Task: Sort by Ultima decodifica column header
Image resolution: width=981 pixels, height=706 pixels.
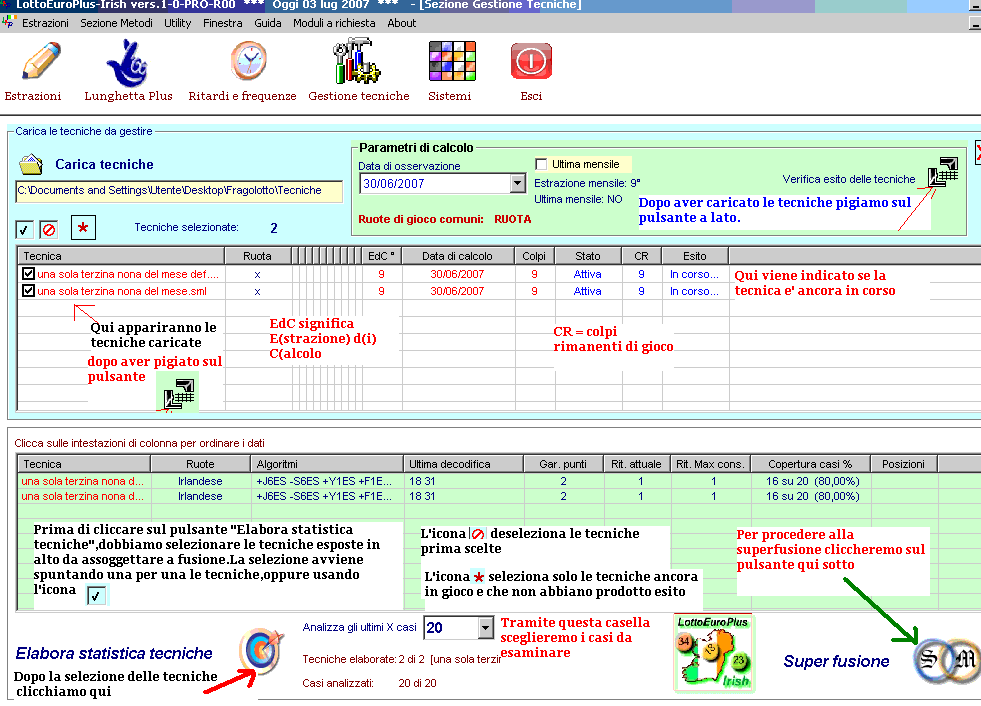Action: coord(464,464)
